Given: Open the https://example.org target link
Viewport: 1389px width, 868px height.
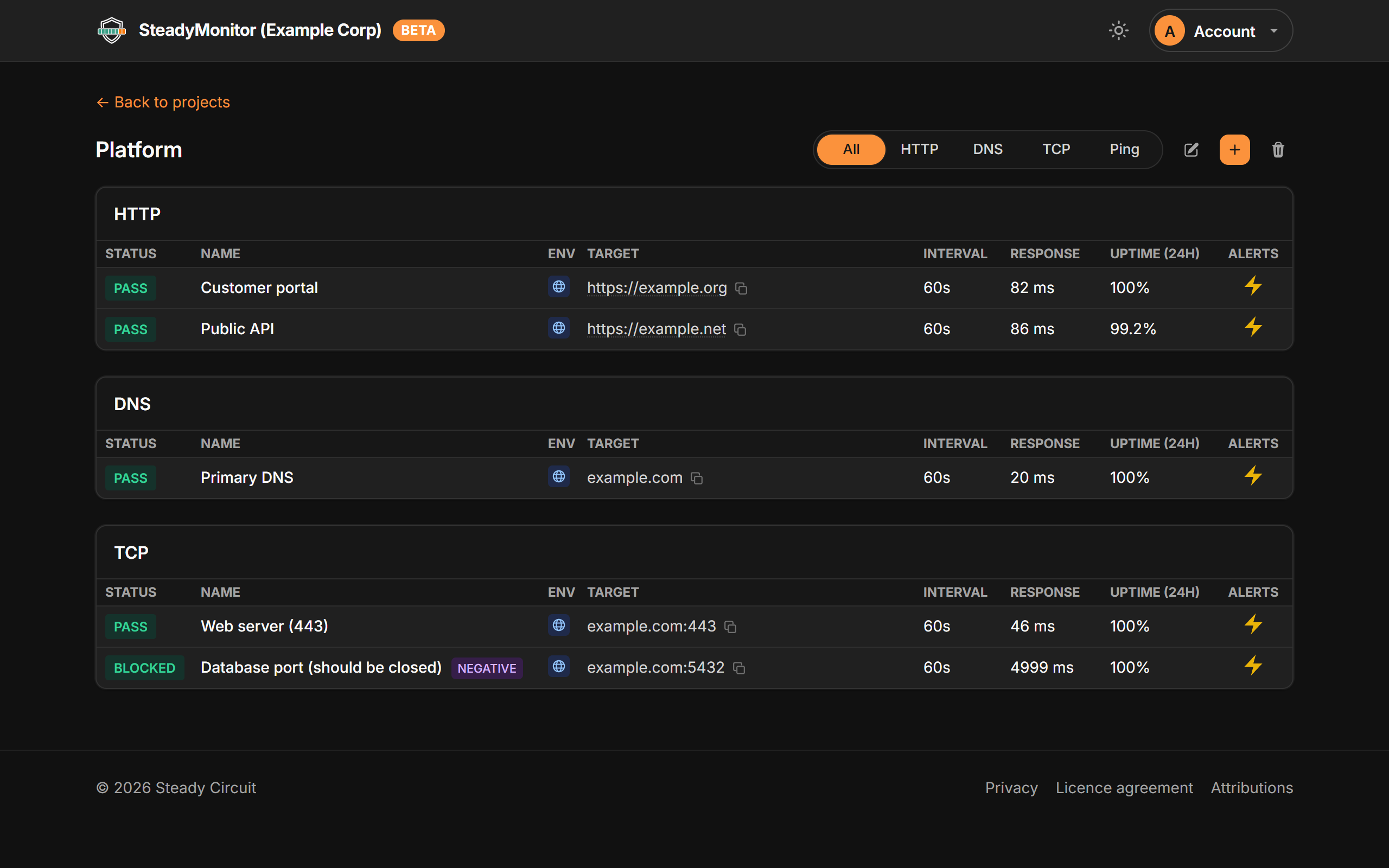Looking at the screenshot, I should [x=657, y=288].
